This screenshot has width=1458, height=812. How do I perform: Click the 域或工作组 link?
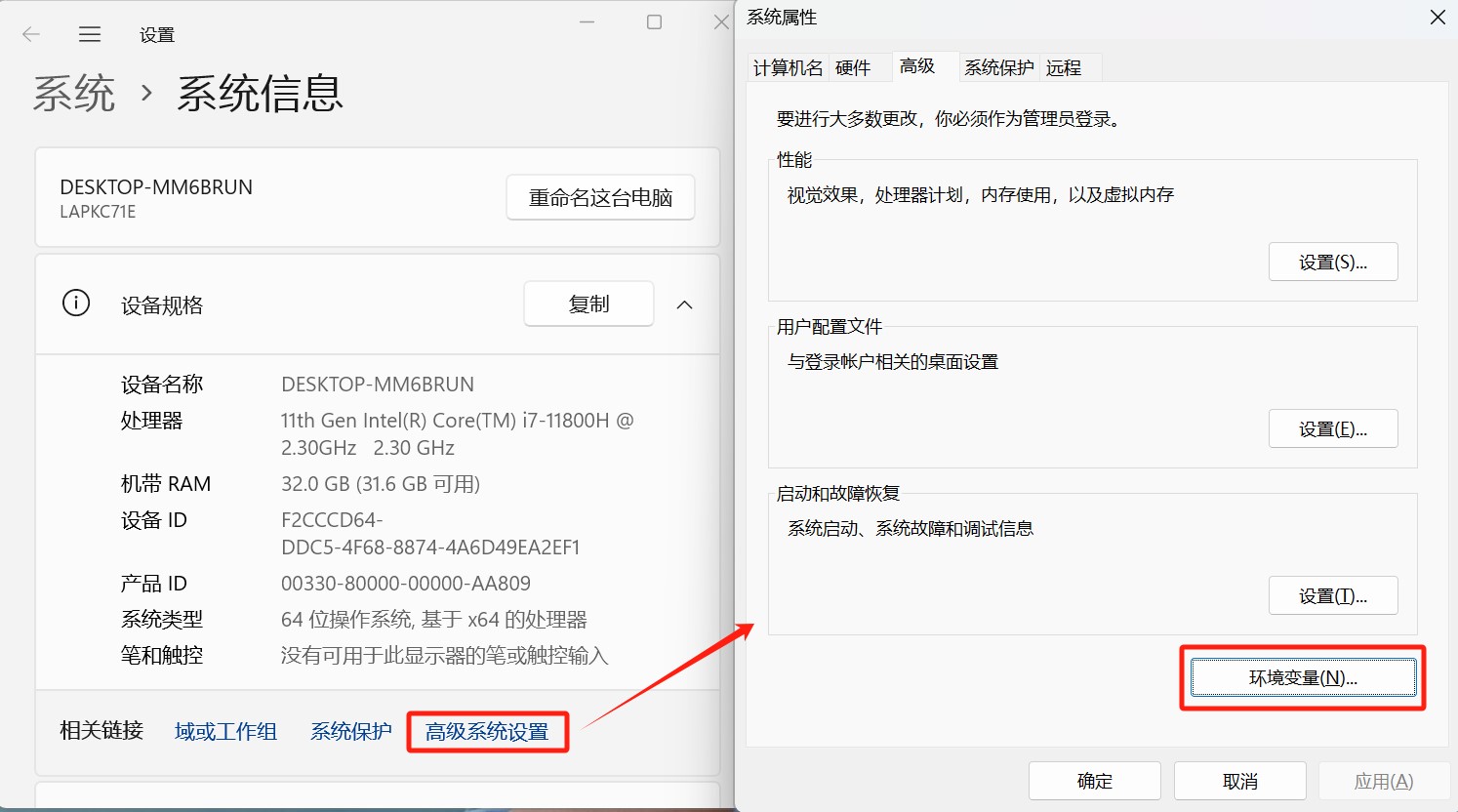tap(225, 732)
